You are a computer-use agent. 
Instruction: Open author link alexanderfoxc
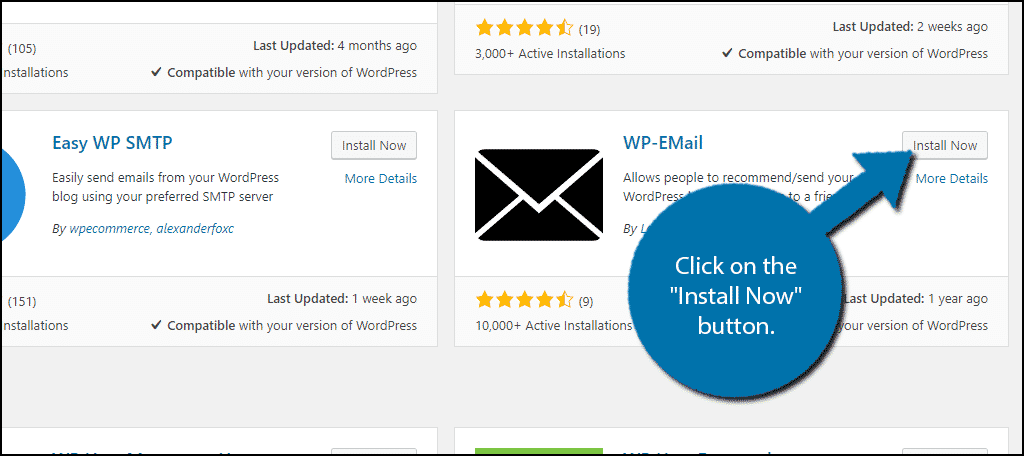click(x=195, y=229)
